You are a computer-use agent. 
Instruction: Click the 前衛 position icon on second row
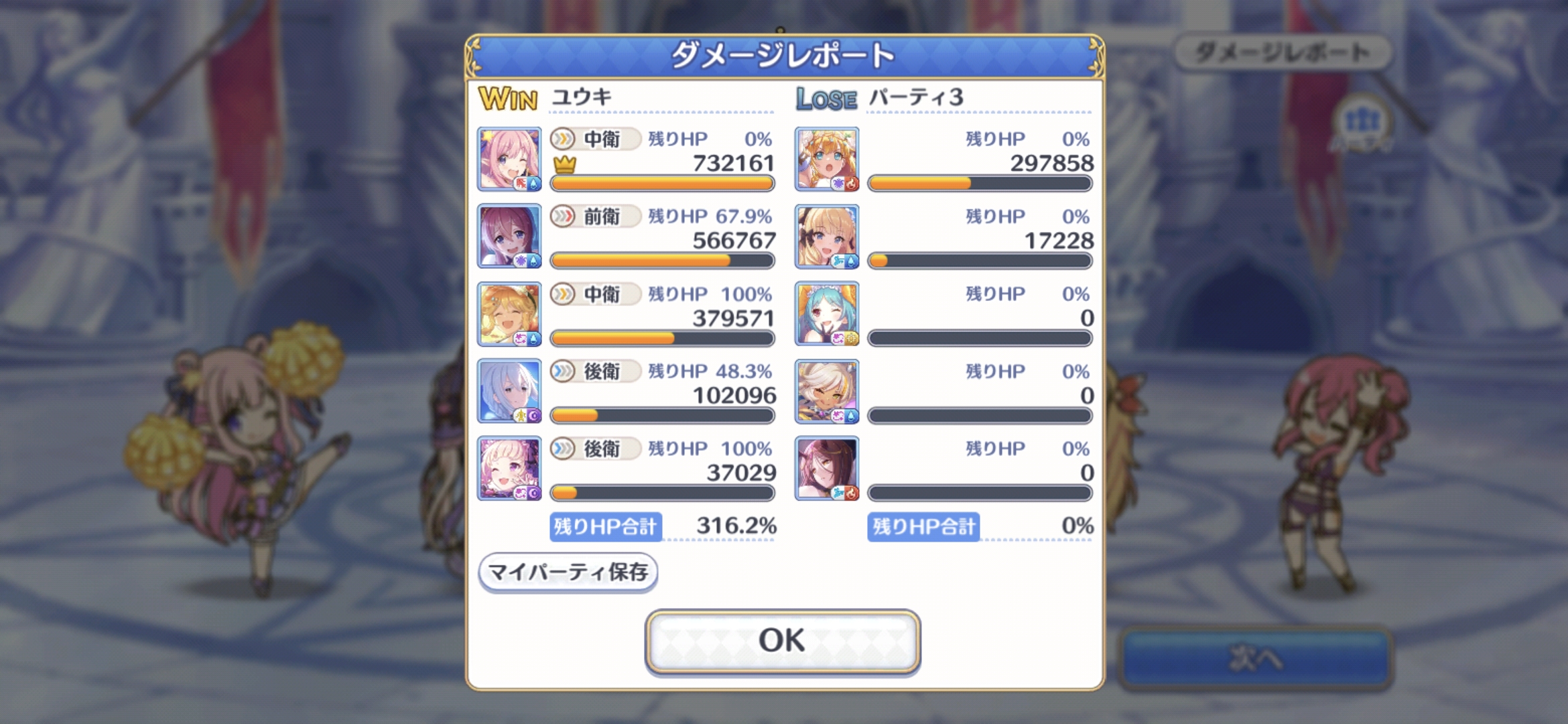point(563,217)
